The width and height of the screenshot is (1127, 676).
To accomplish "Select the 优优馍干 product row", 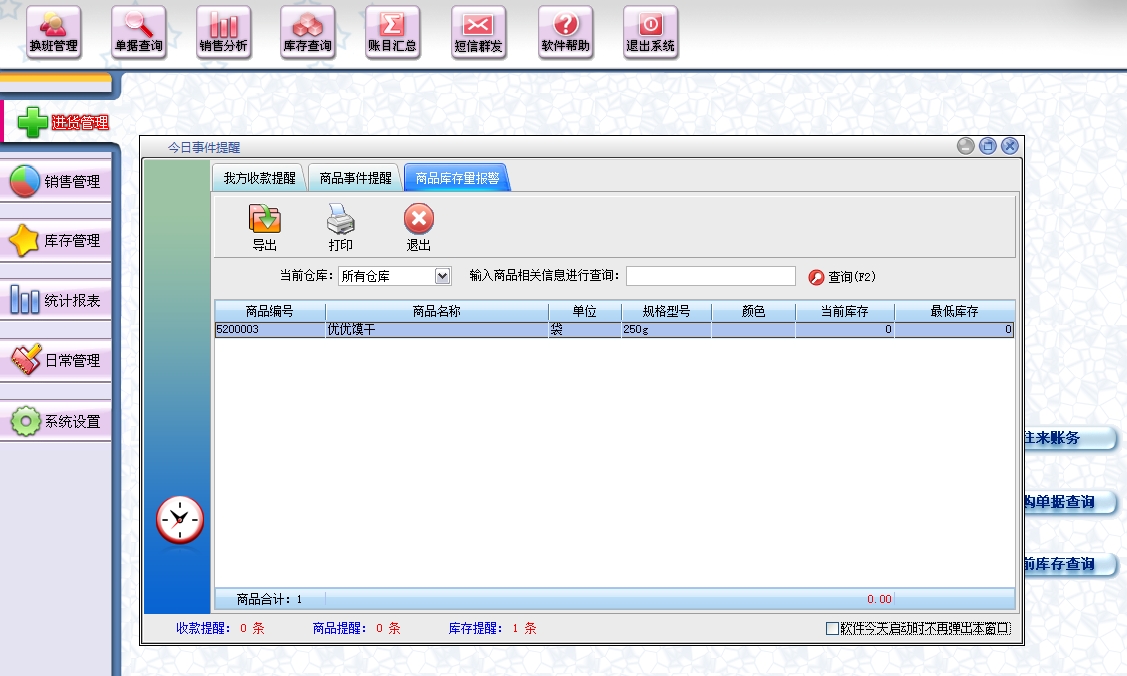I will 436,329.
